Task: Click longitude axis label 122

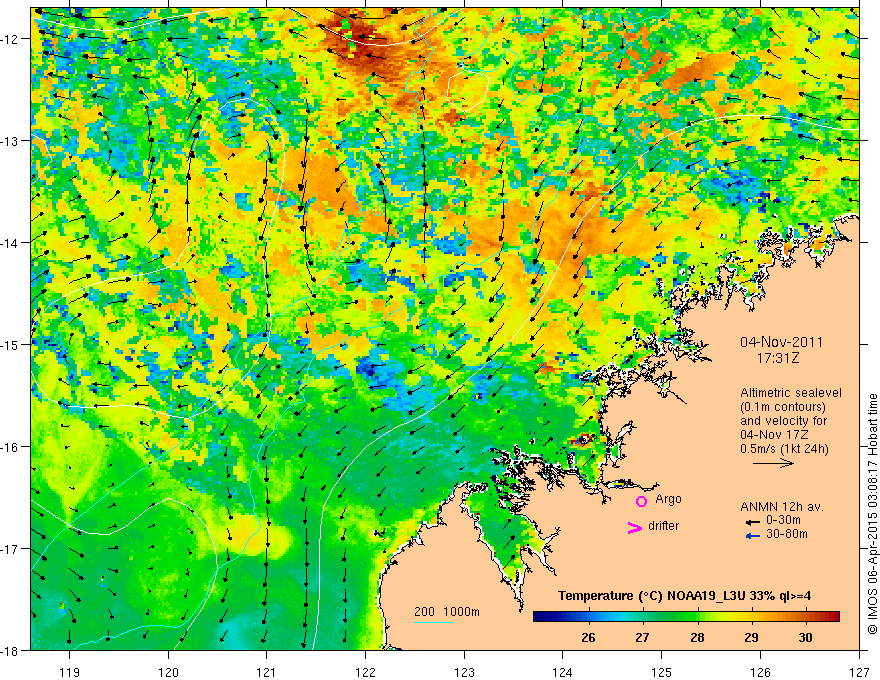Action: (x=365, y=672)
